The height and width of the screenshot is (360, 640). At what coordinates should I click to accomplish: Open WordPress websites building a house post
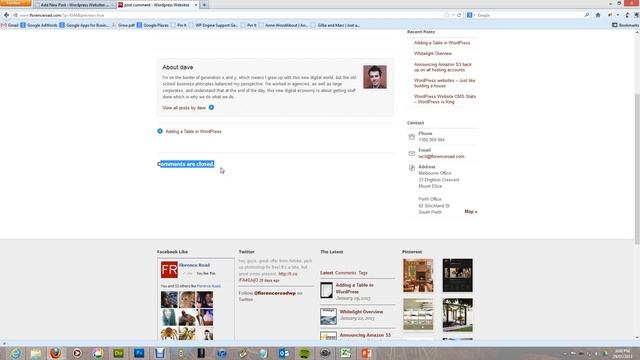444,83
